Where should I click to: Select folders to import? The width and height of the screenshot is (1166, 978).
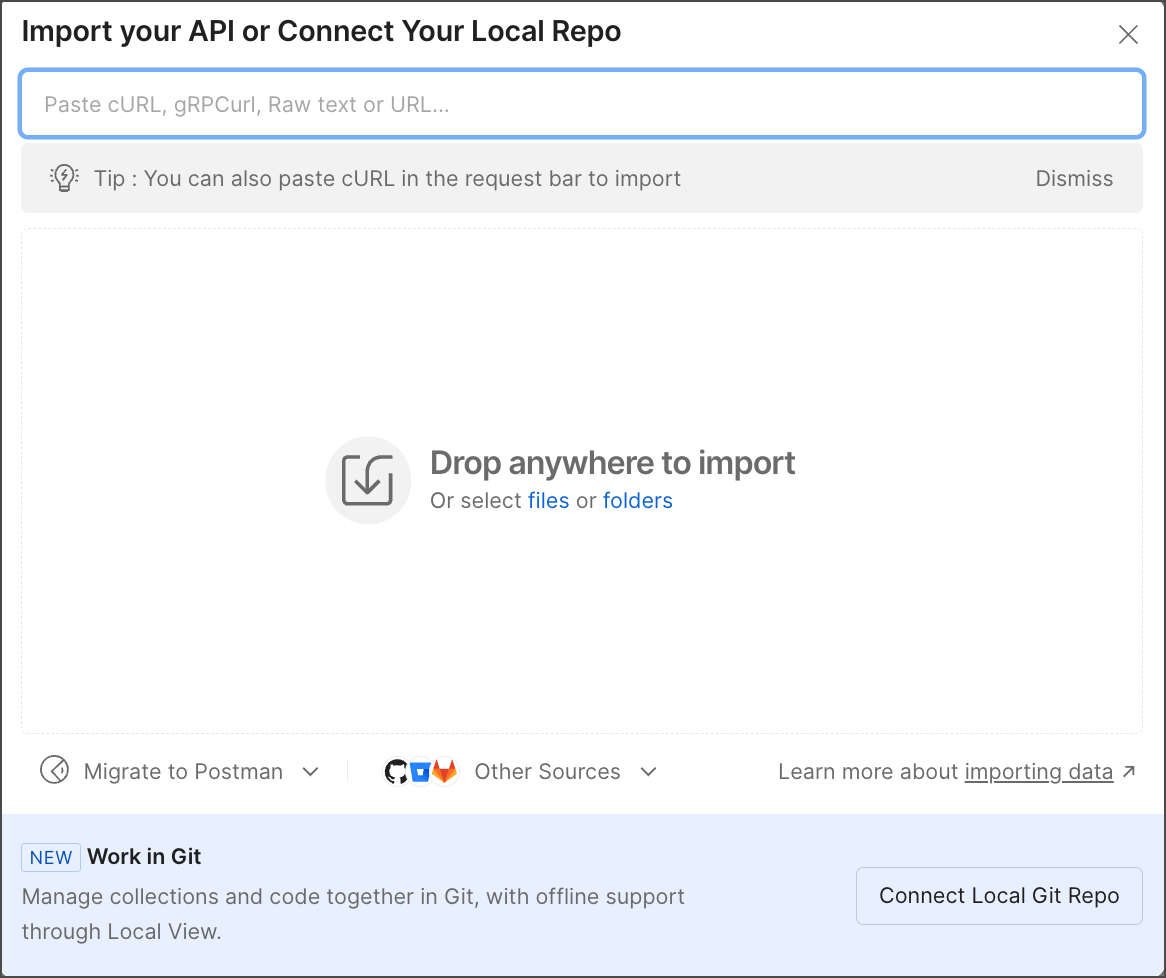coord(637,500)
